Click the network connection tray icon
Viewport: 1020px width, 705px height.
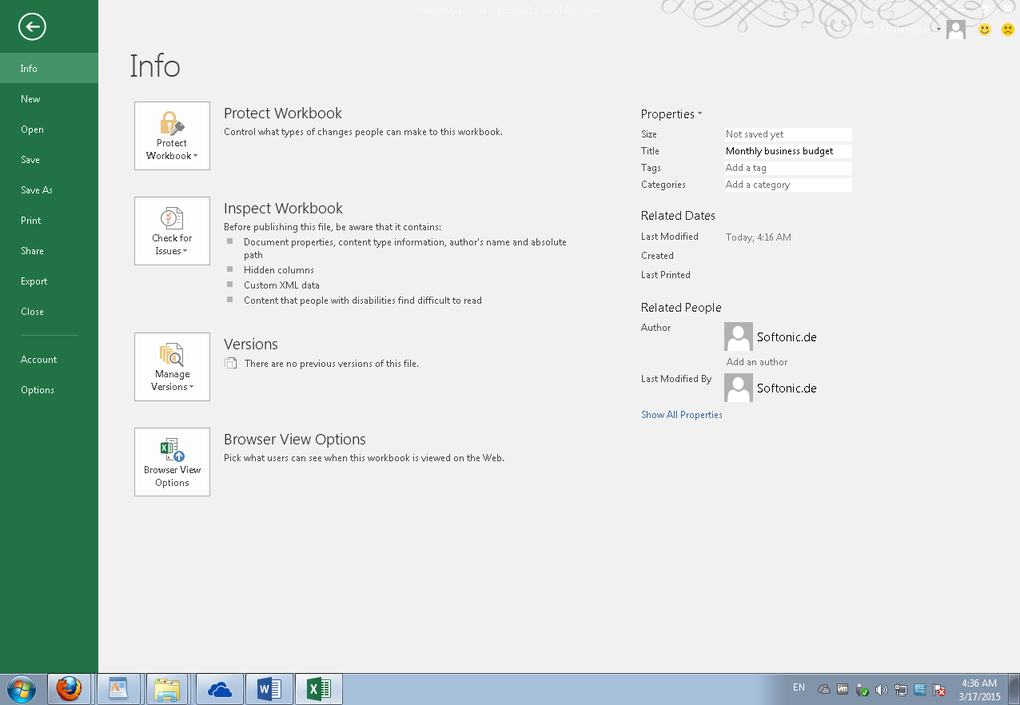(x=900, y=689)
